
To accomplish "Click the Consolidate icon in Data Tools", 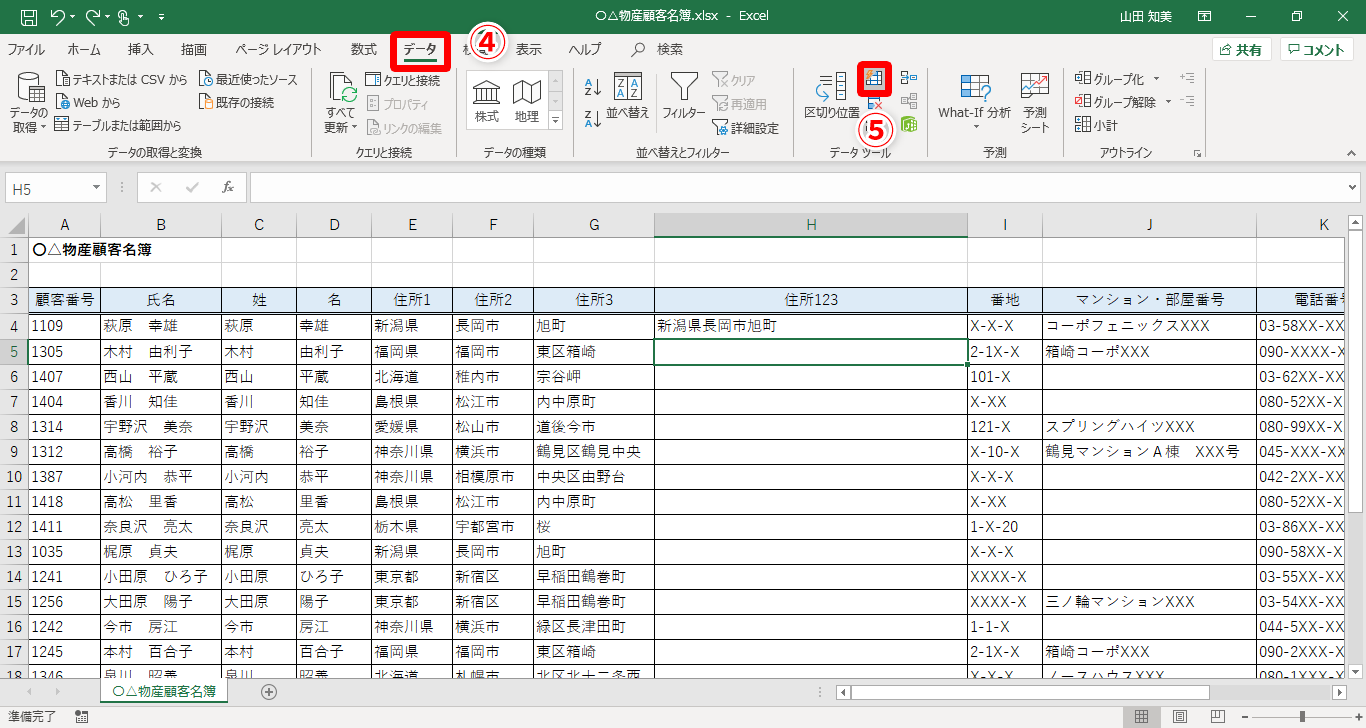I will [x=909, y=77].
